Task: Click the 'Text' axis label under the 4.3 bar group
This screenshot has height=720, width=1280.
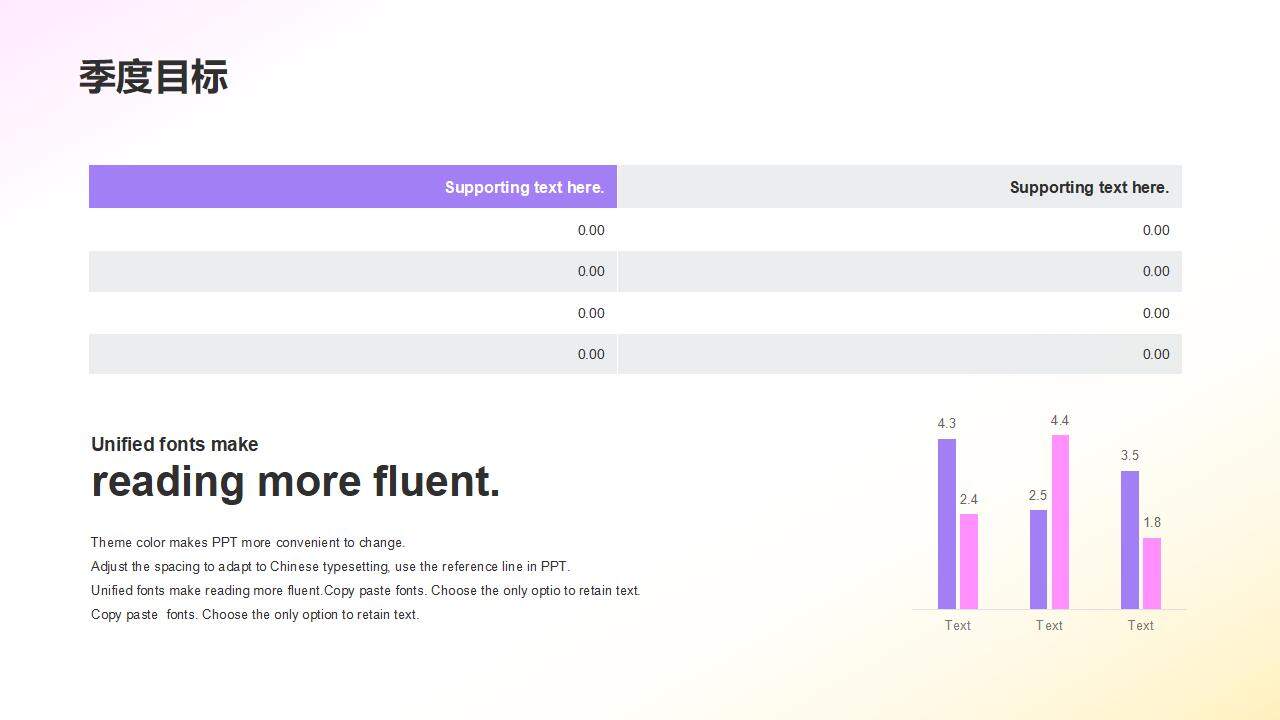Action: click(x=958, y=626)
